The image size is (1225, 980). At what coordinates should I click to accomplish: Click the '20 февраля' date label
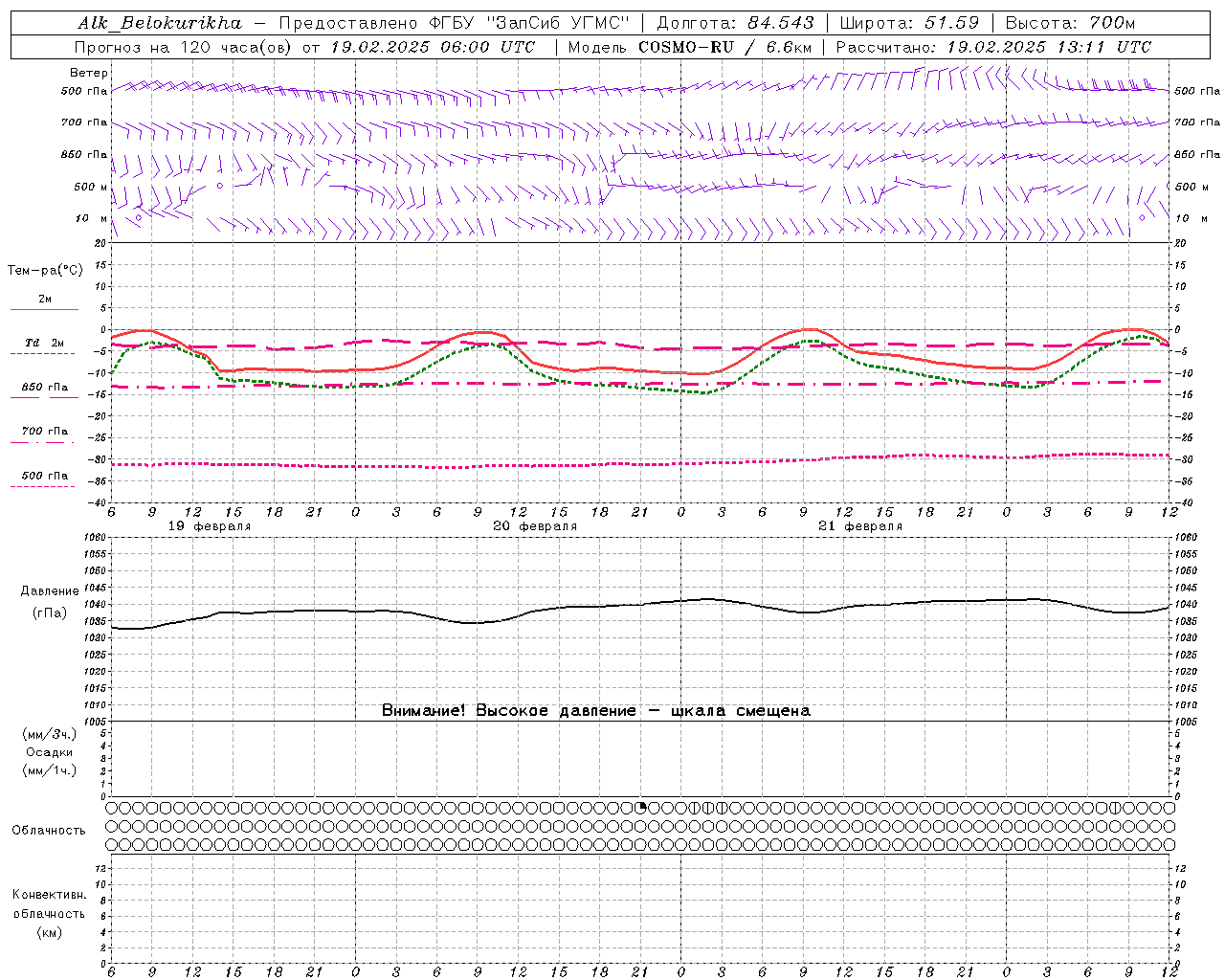tap(535, 526)
